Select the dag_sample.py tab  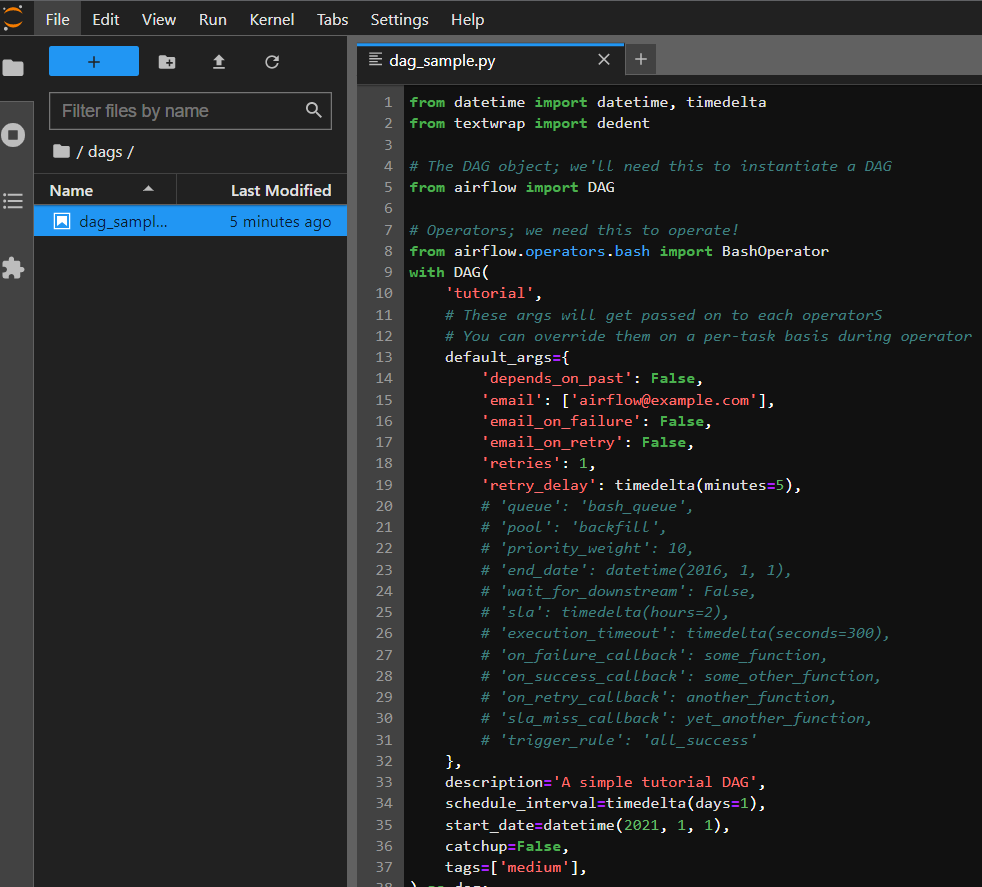[x=442, y=61]
